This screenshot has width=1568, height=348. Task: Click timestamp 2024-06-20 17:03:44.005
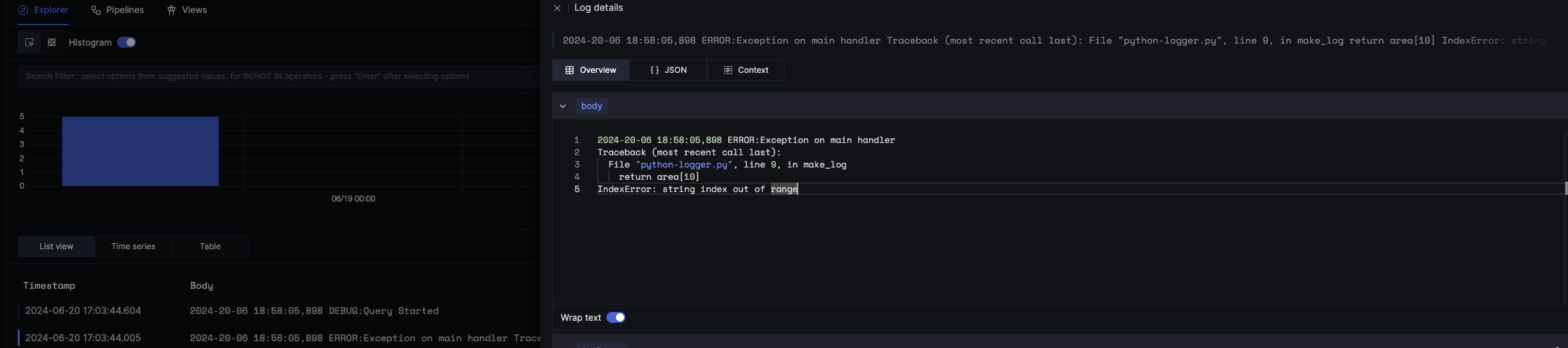83,338
